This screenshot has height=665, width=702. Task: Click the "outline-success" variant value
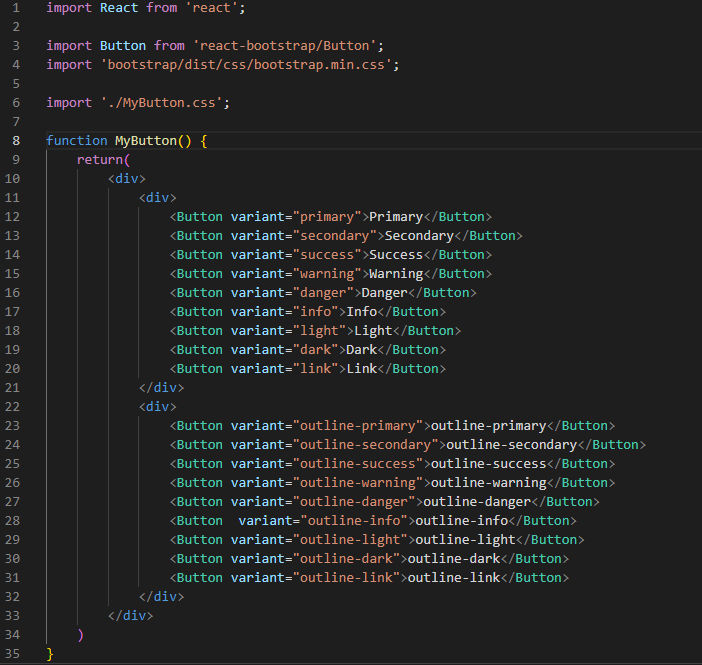(358, 463)
